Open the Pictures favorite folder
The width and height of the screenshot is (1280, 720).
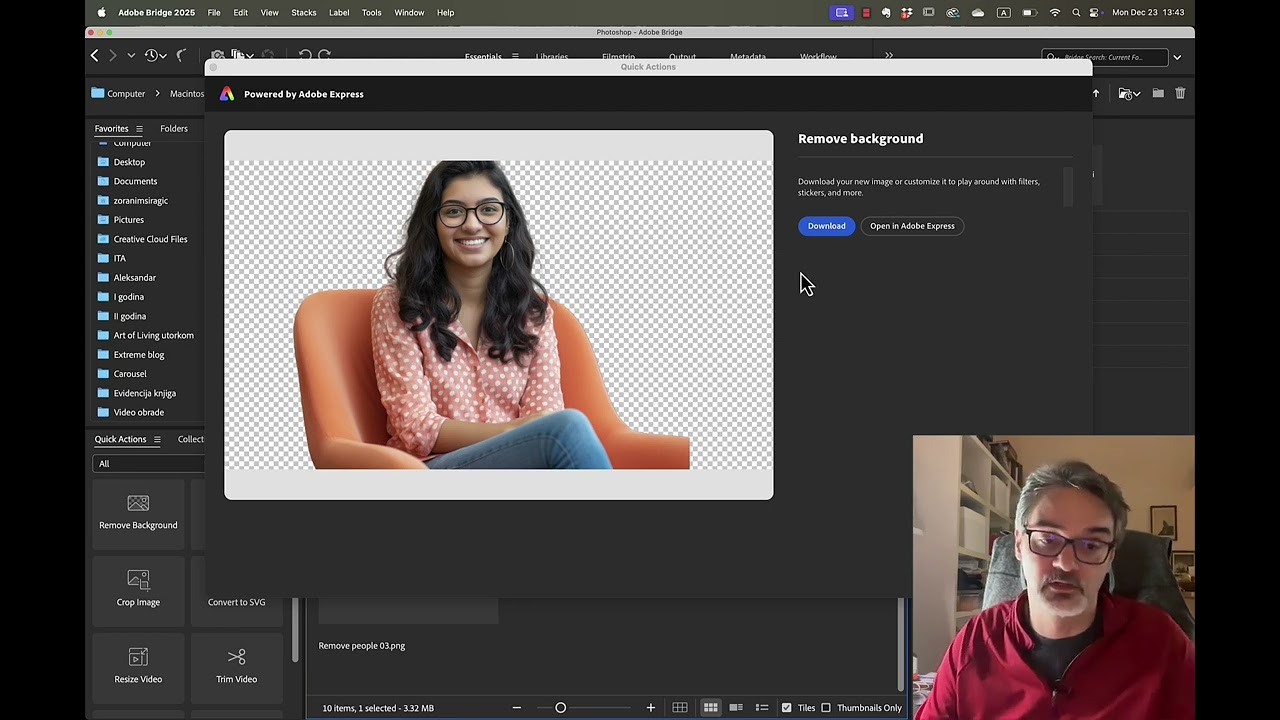(x=128, y=219)
